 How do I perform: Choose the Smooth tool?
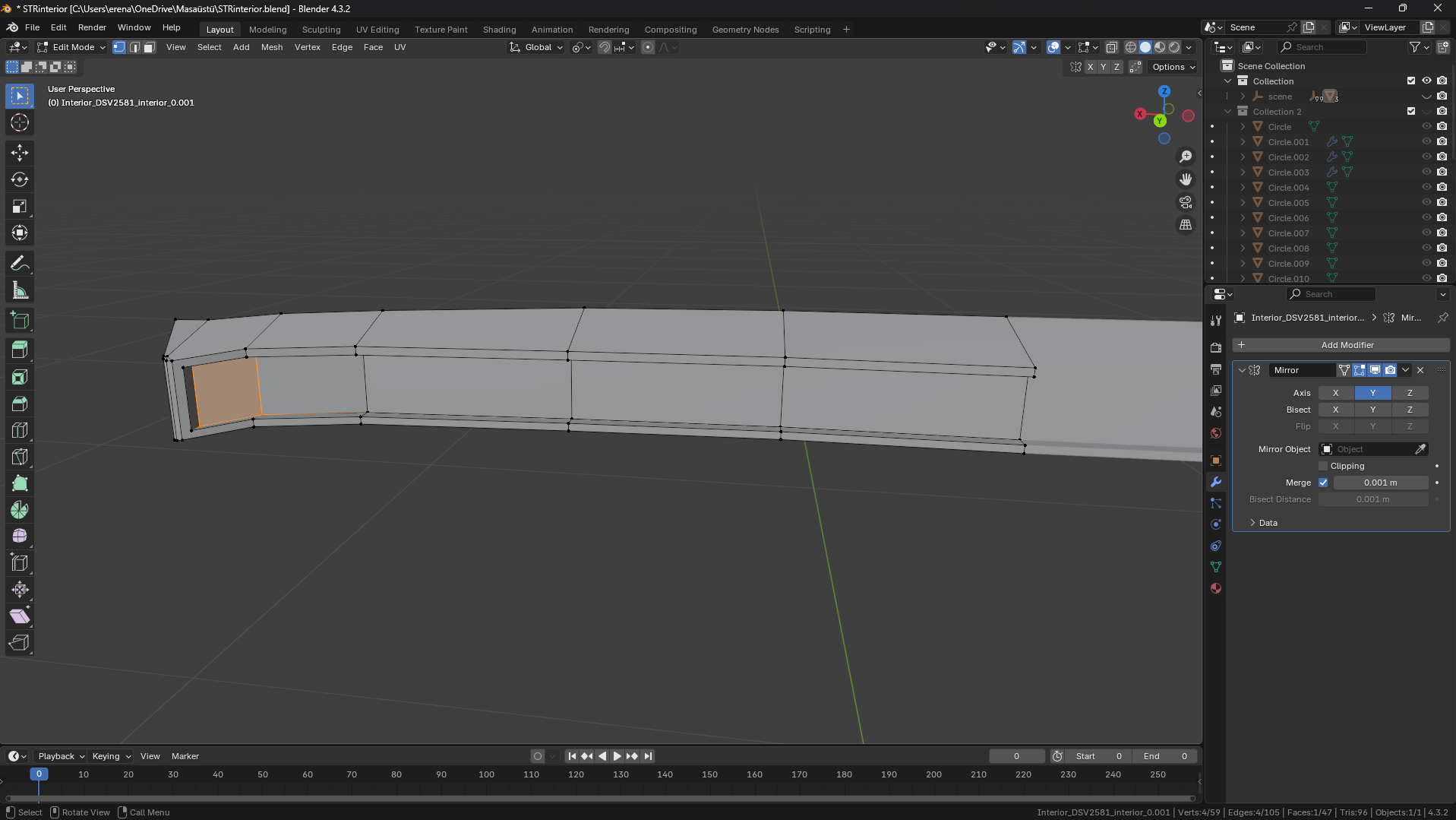(20, 537)
